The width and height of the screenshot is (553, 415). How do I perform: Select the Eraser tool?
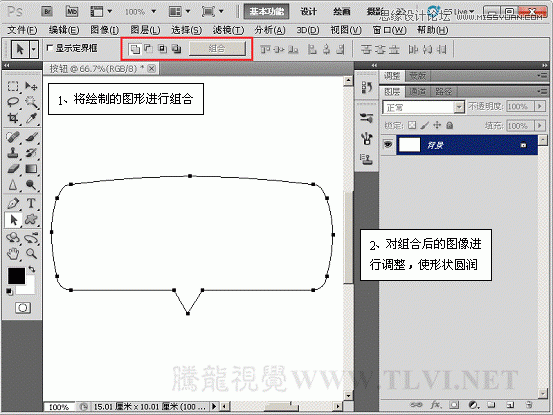[x=13, y=169]
